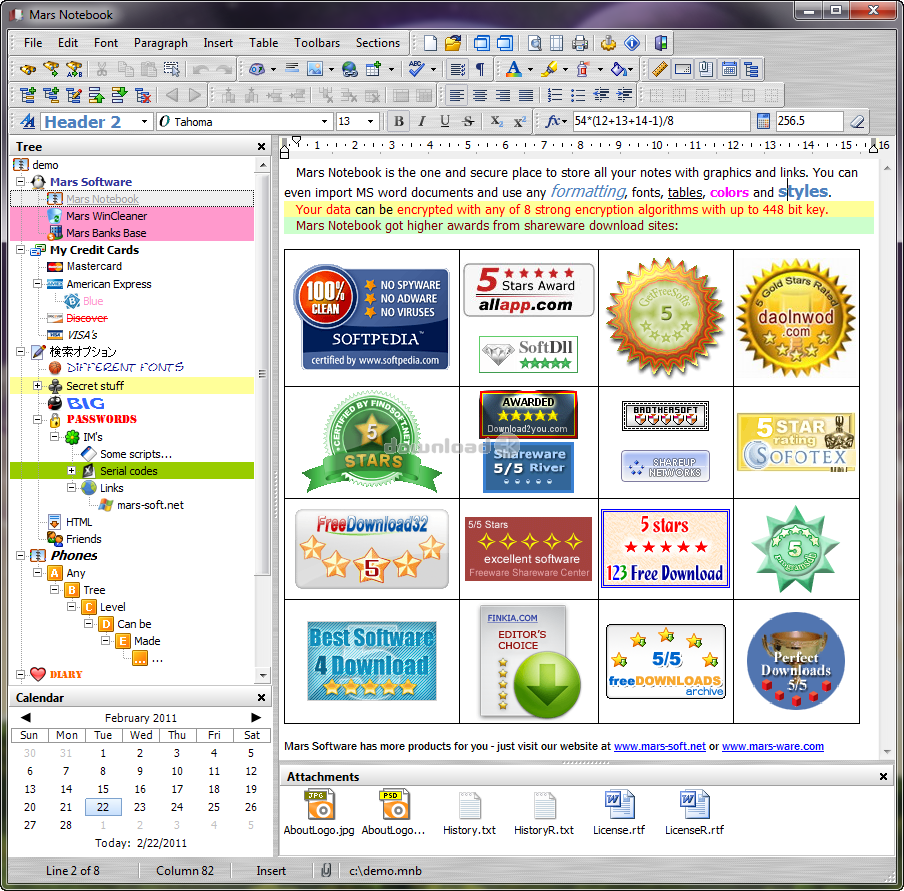
Task: Click the numbered list icon
Action: [x=555, y=95]
